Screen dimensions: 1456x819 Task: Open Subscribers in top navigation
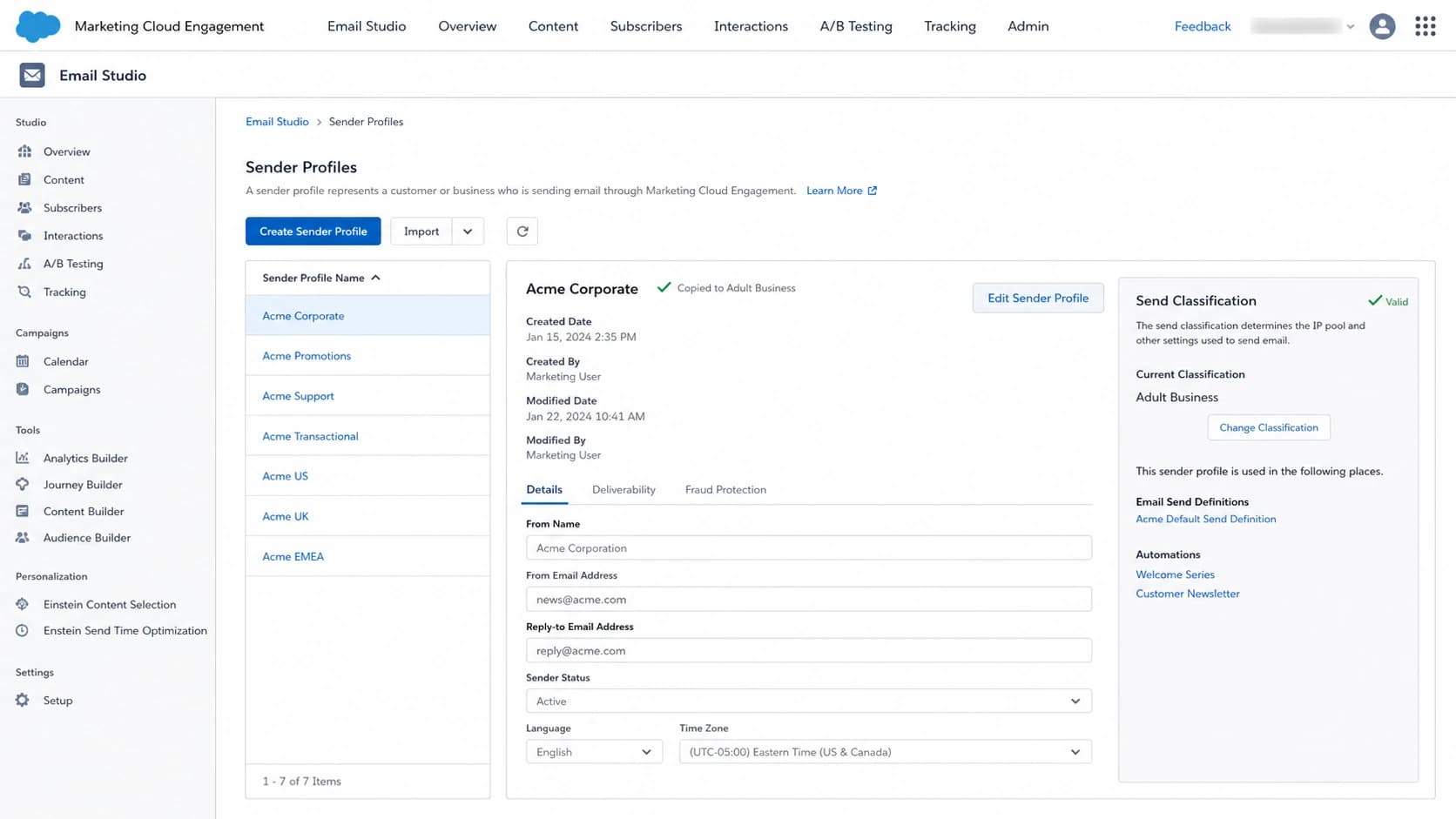coord(646,26)
